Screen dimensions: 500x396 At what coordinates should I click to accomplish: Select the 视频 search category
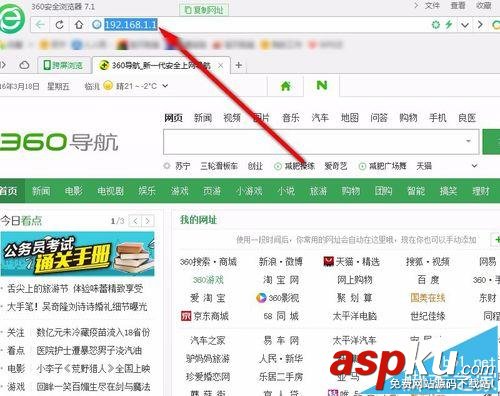[232, 118]
